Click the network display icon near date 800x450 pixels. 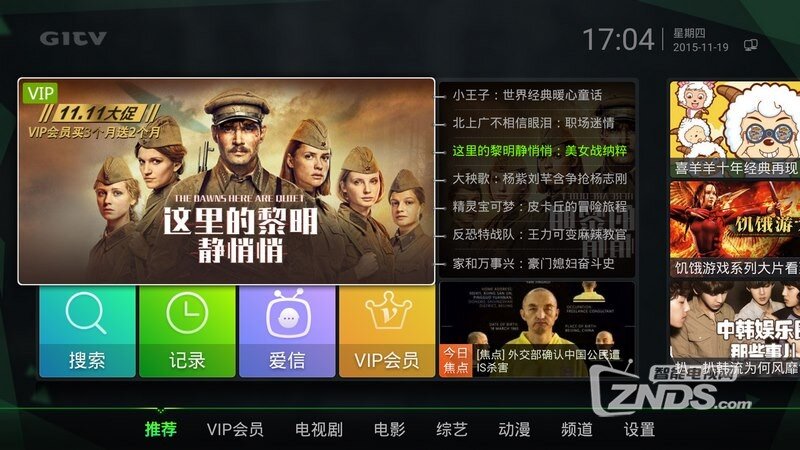pos(750,45)
